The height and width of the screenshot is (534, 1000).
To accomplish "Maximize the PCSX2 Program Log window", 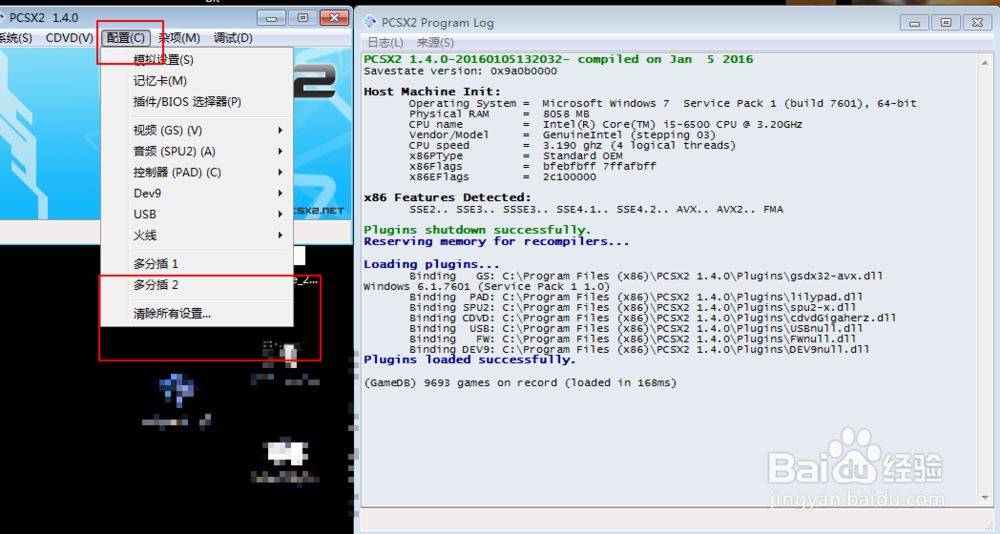I will 946,23.
